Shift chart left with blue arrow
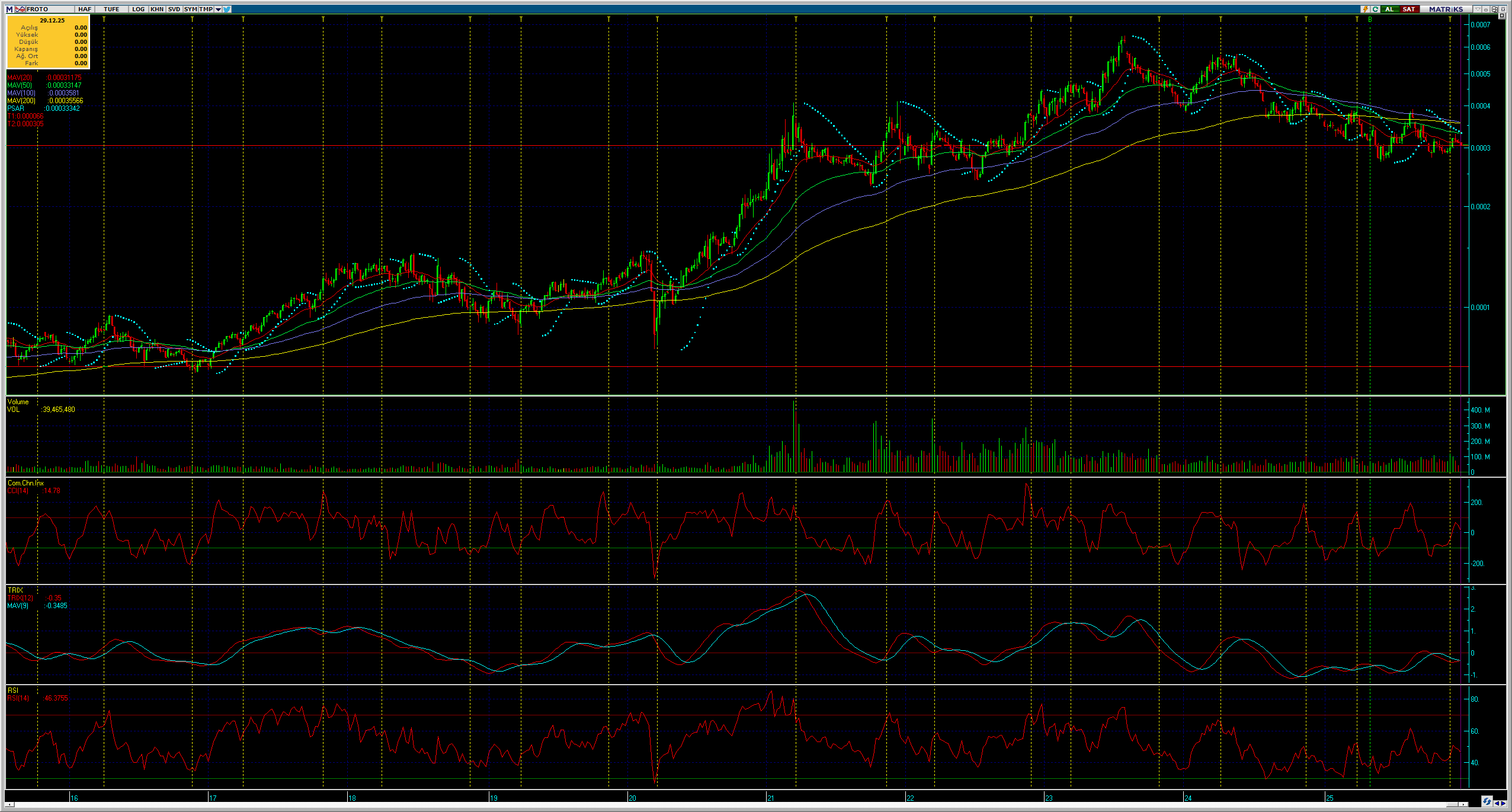 click(1497, 804)
